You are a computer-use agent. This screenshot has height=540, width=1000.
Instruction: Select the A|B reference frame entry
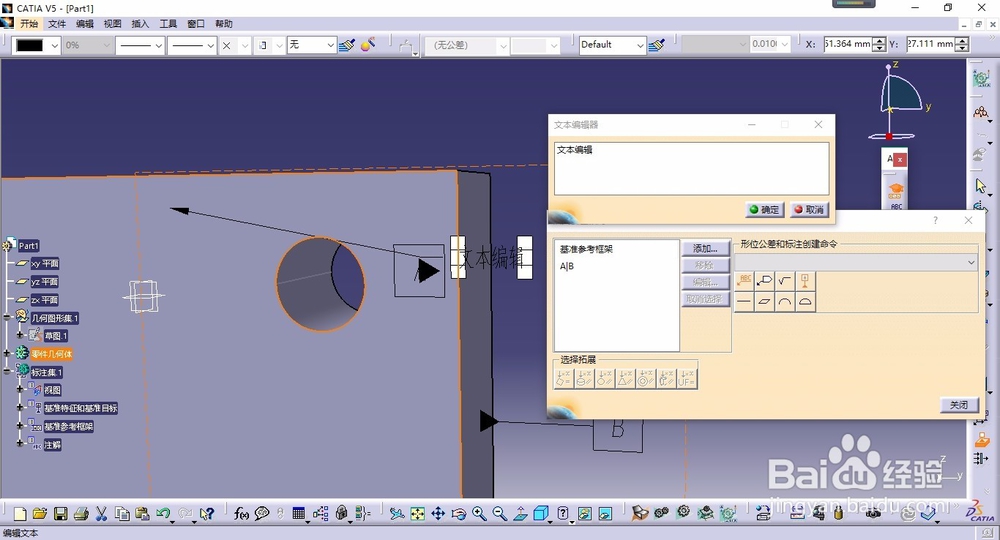(567, 266)
